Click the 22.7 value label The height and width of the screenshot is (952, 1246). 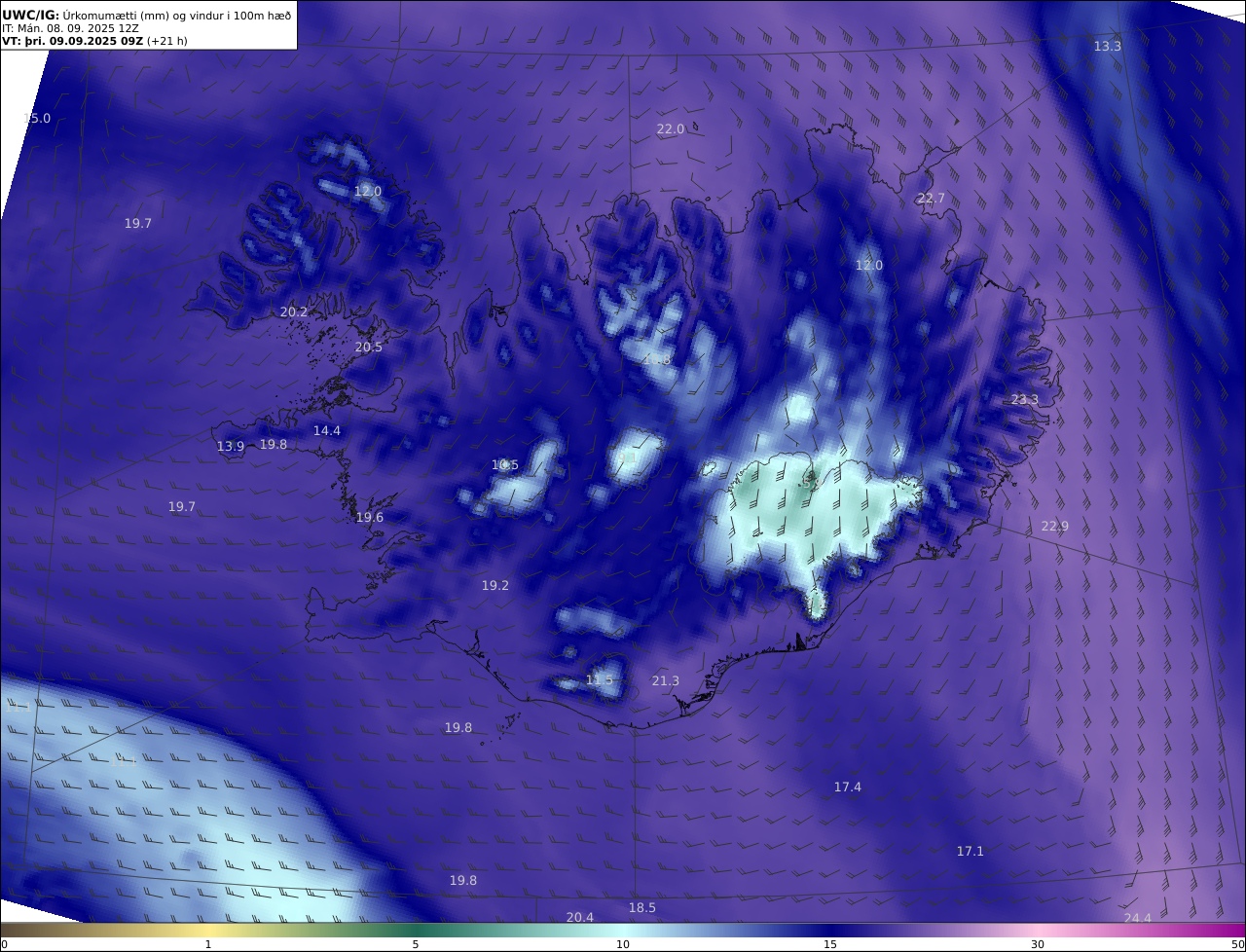[x=932, y=199]
